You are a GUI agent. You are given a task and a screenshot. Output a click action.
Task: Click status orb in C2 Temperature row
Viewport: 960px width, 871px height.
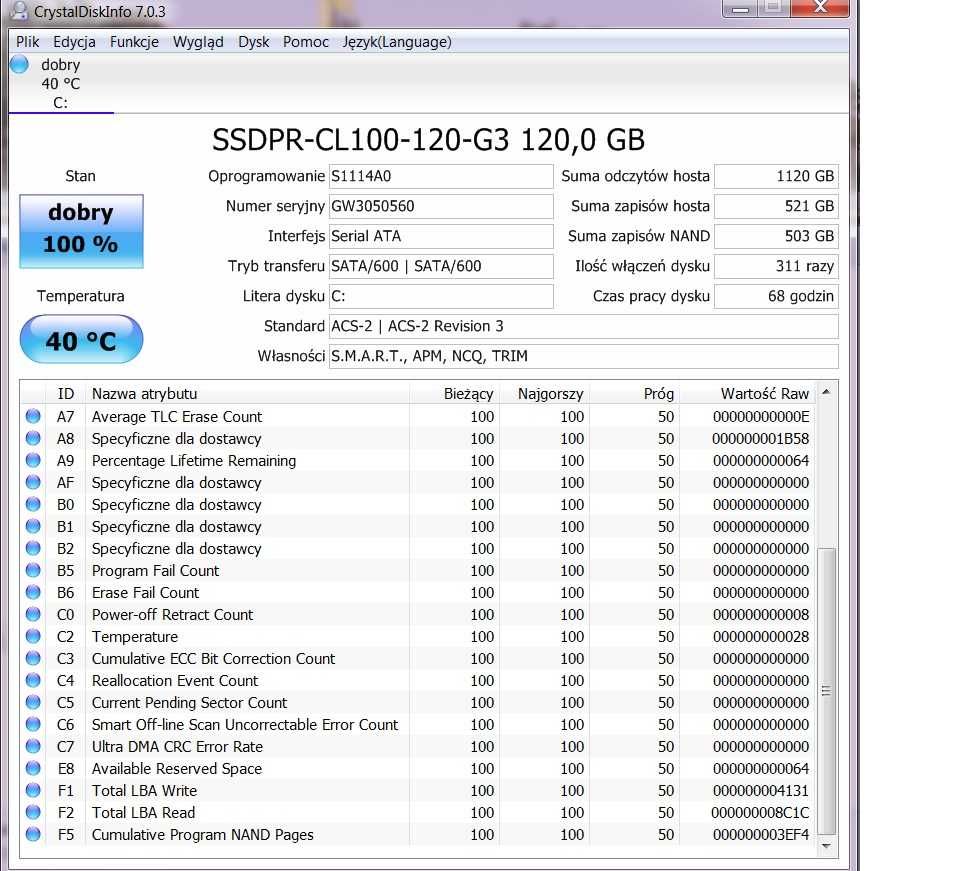(x=33, y=637)
